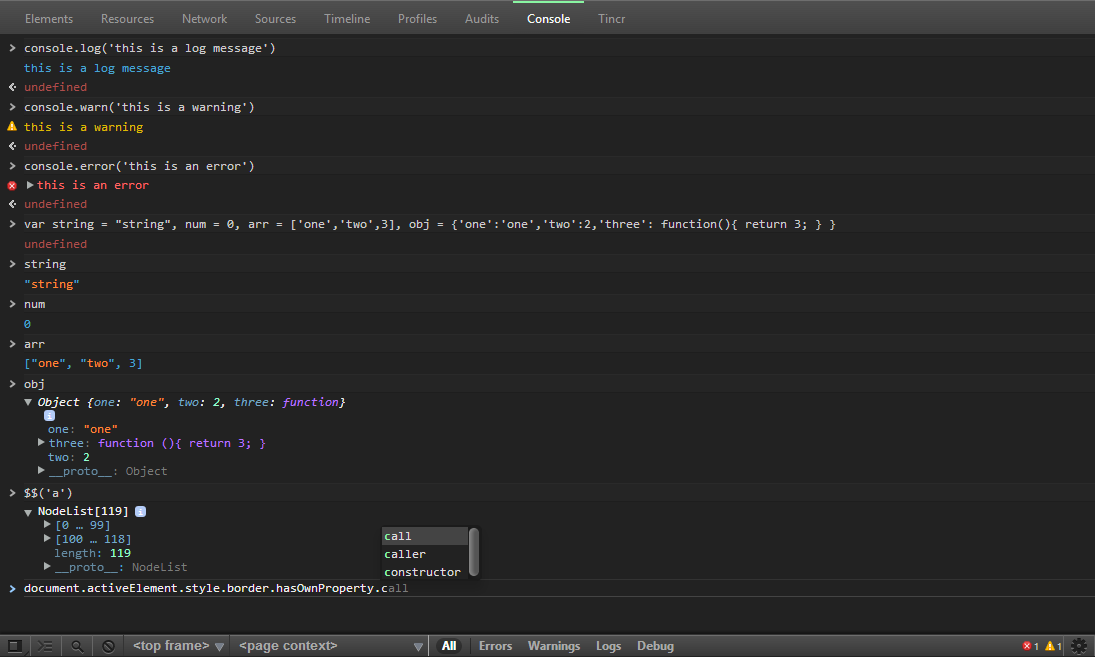The width and height of the screenshot is (1095, 657).
Task: Select the All filter in console
Action: point(449,646)
